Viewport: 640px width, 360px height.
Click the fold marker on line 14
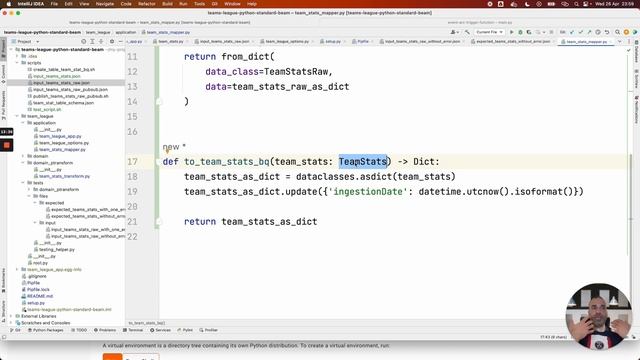point(159,102)
